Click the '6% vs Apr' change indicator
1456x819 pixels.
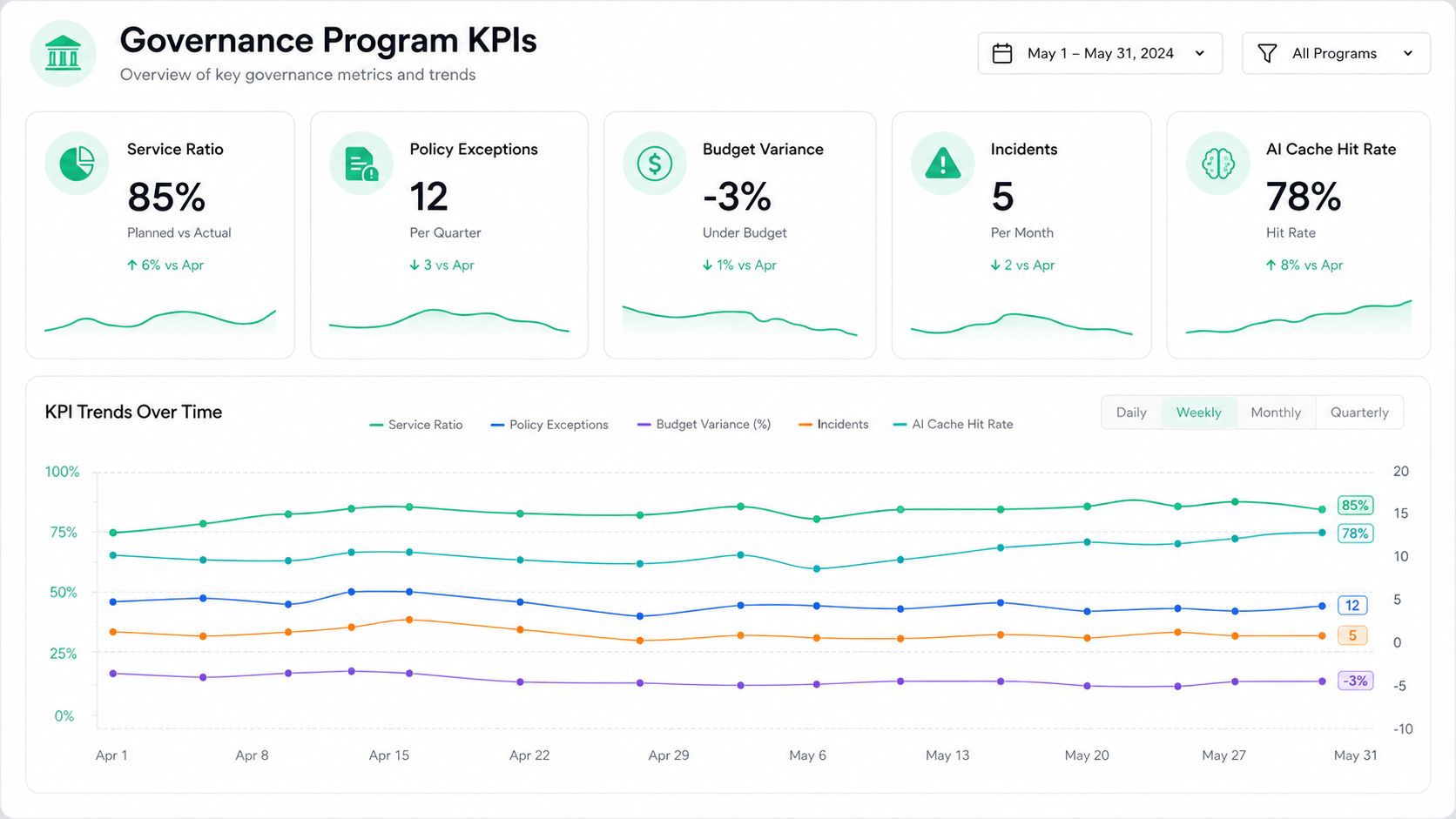point(165,265)
